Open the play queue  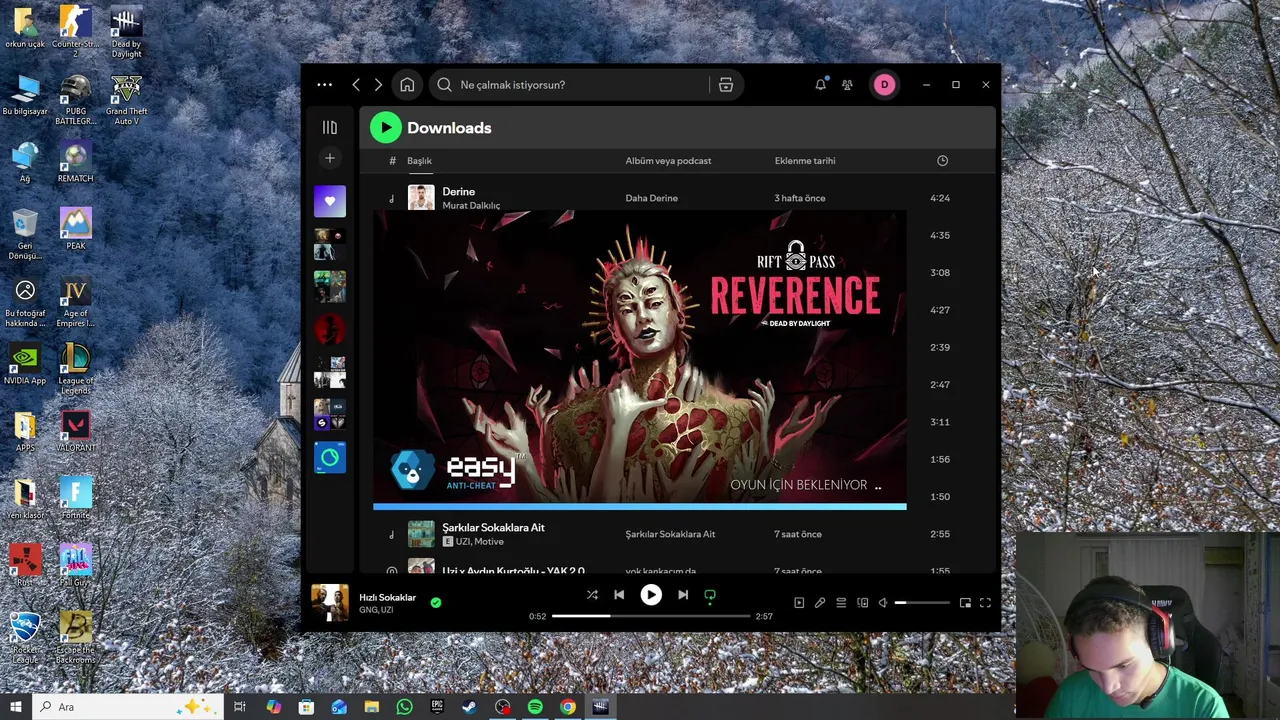(841, 603)
